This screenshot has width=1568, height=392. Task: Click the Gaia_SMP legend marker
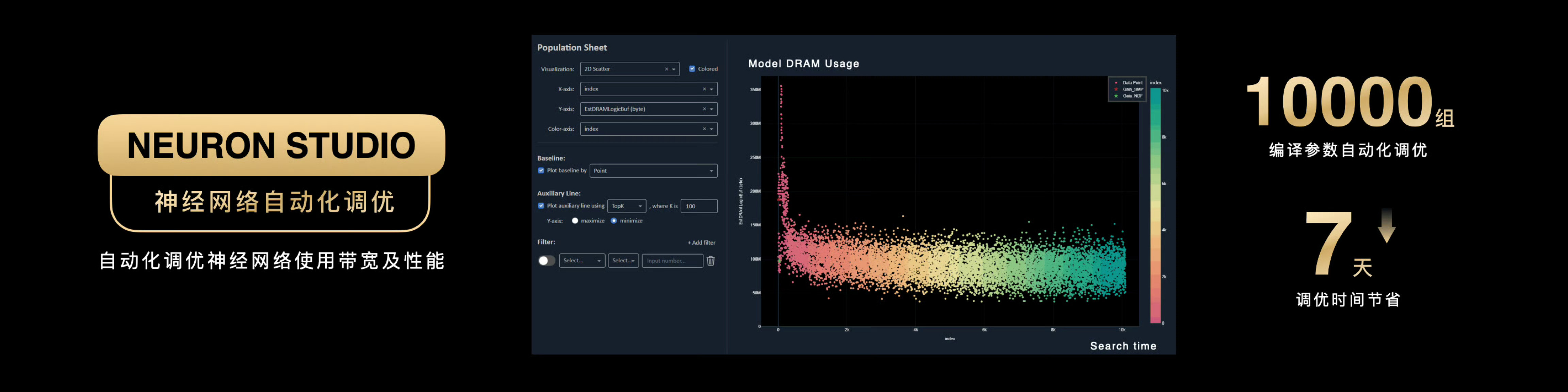pyautogui.click(x=1116, y=89)
